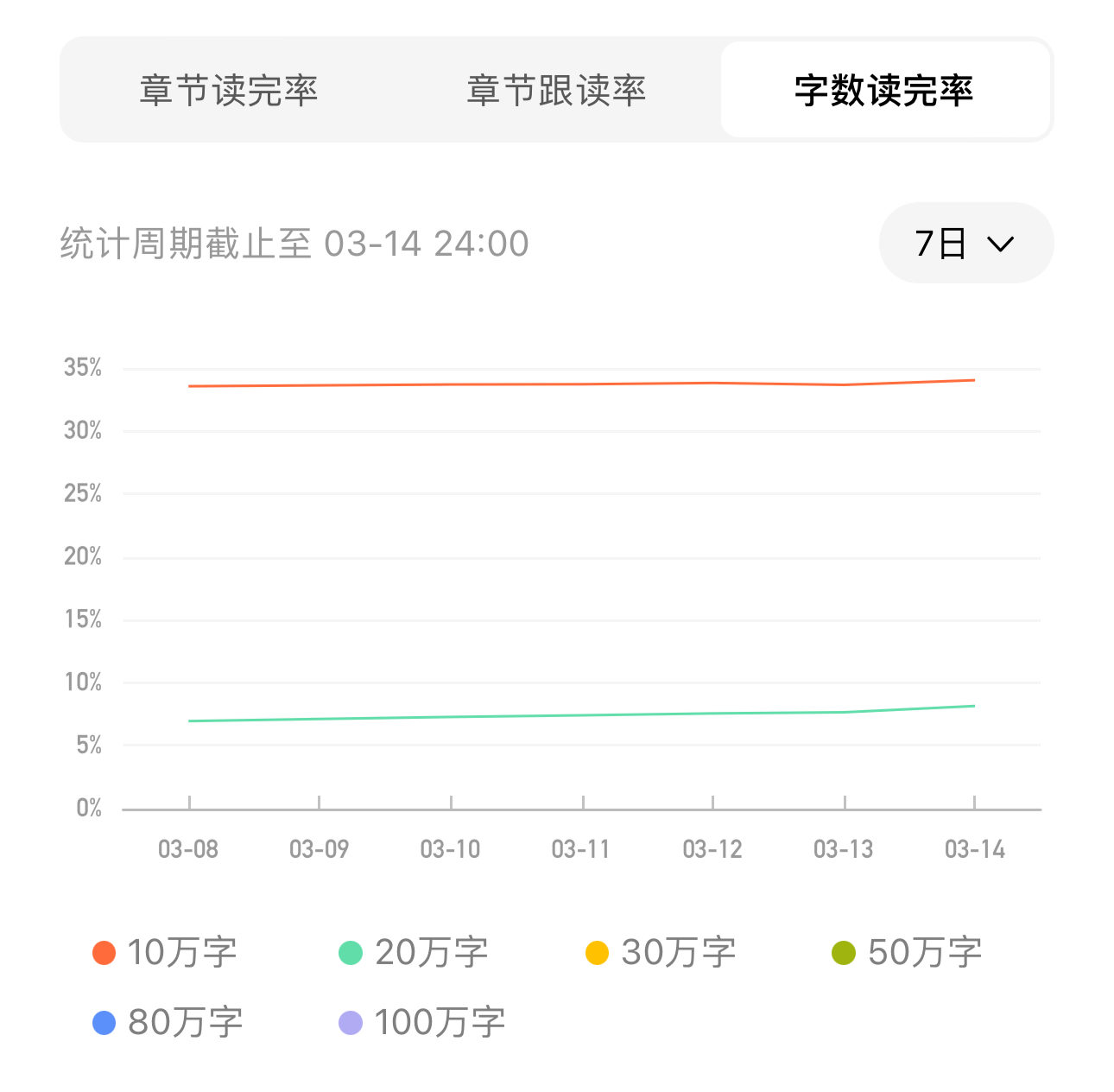Hide the 20万字 series via label
This screenshot has height=1092, width=1114.
coord(432,953)
